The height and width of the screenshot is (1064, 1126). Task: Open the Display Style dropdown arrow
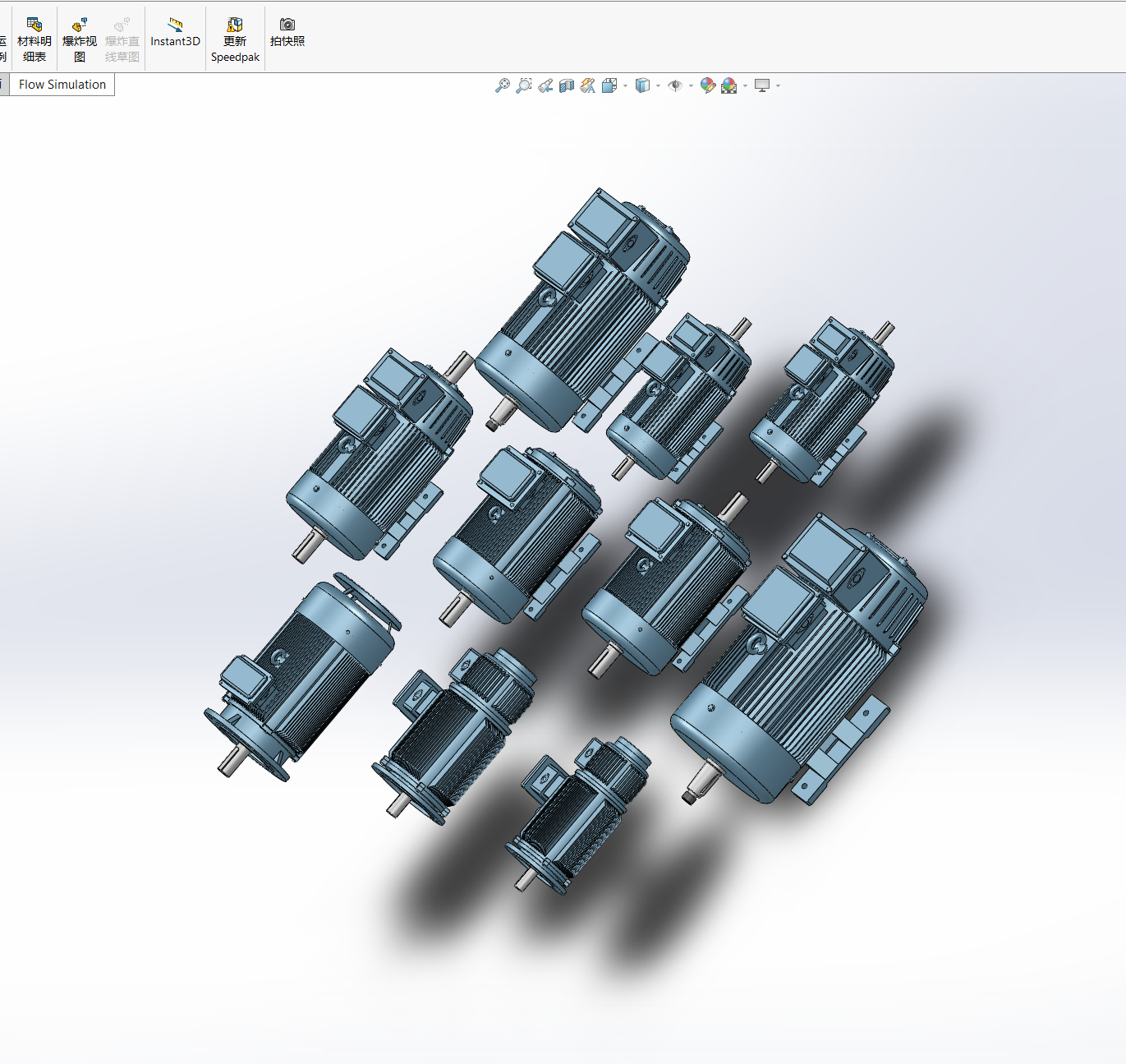tap(659, 85)
